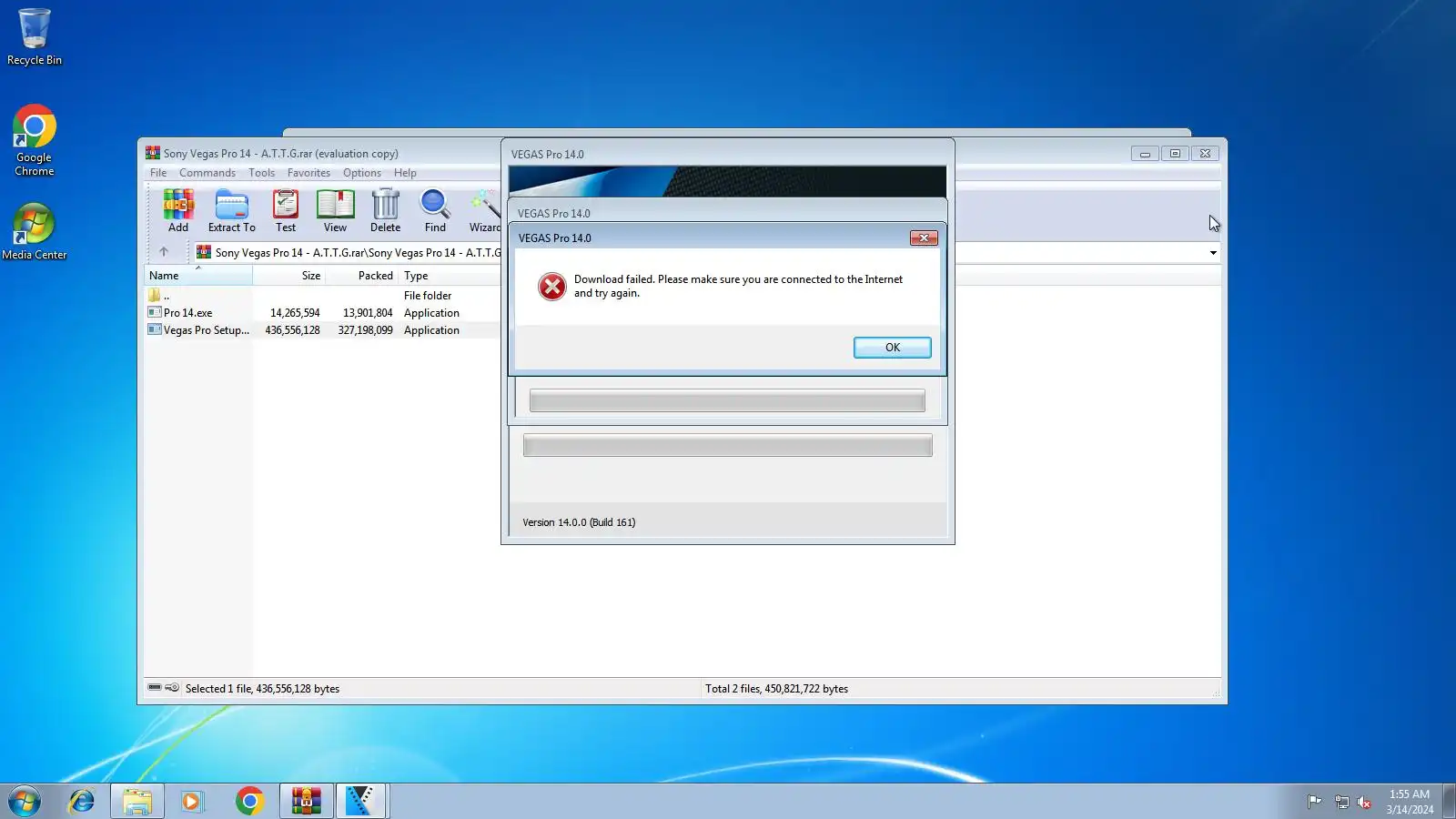Click the archive path address field
Screen dimensions: 1456x819
pos(347,253)
